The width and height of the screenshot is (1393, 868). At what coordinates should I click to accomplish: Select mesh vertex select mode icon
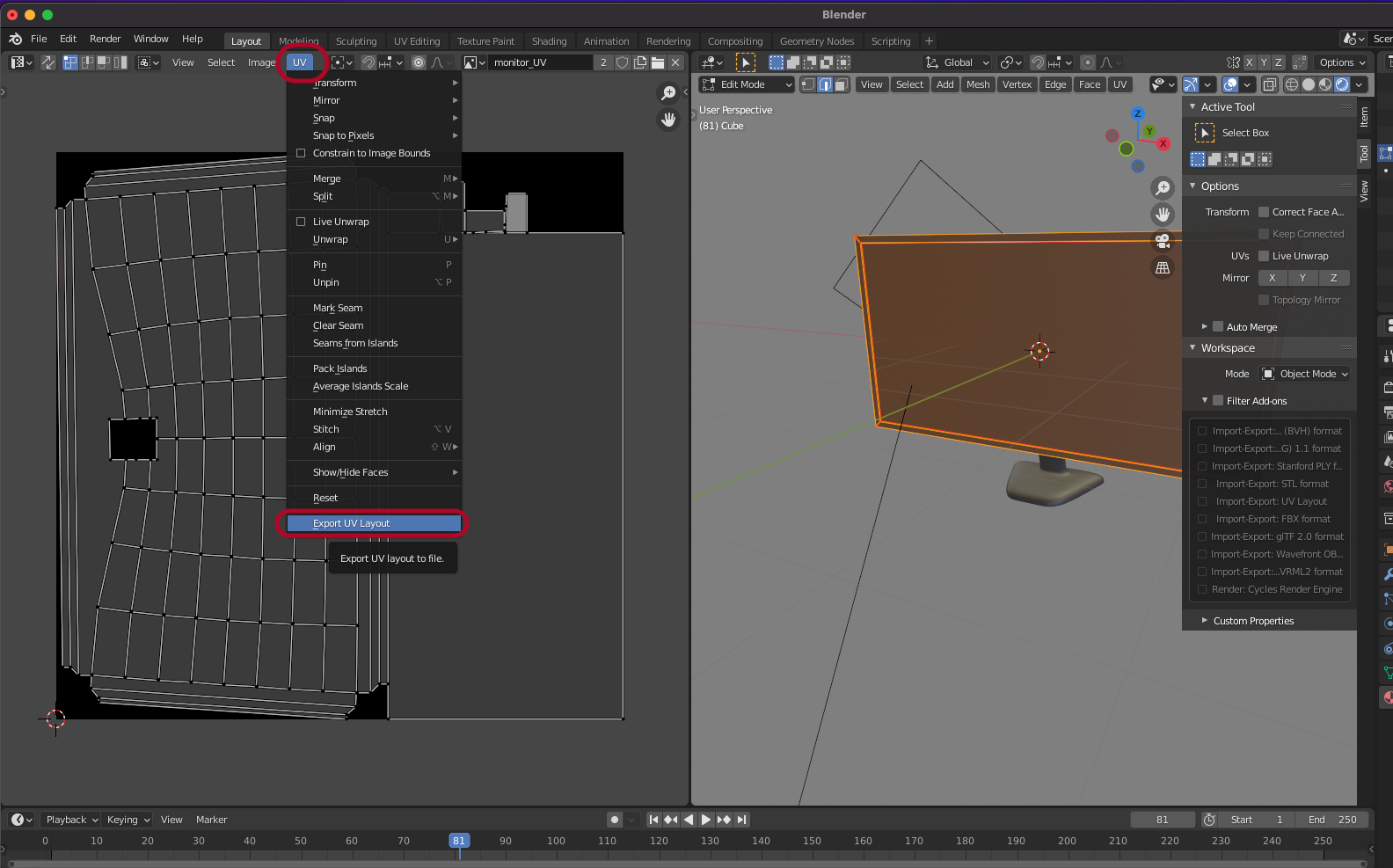point(808,84)
